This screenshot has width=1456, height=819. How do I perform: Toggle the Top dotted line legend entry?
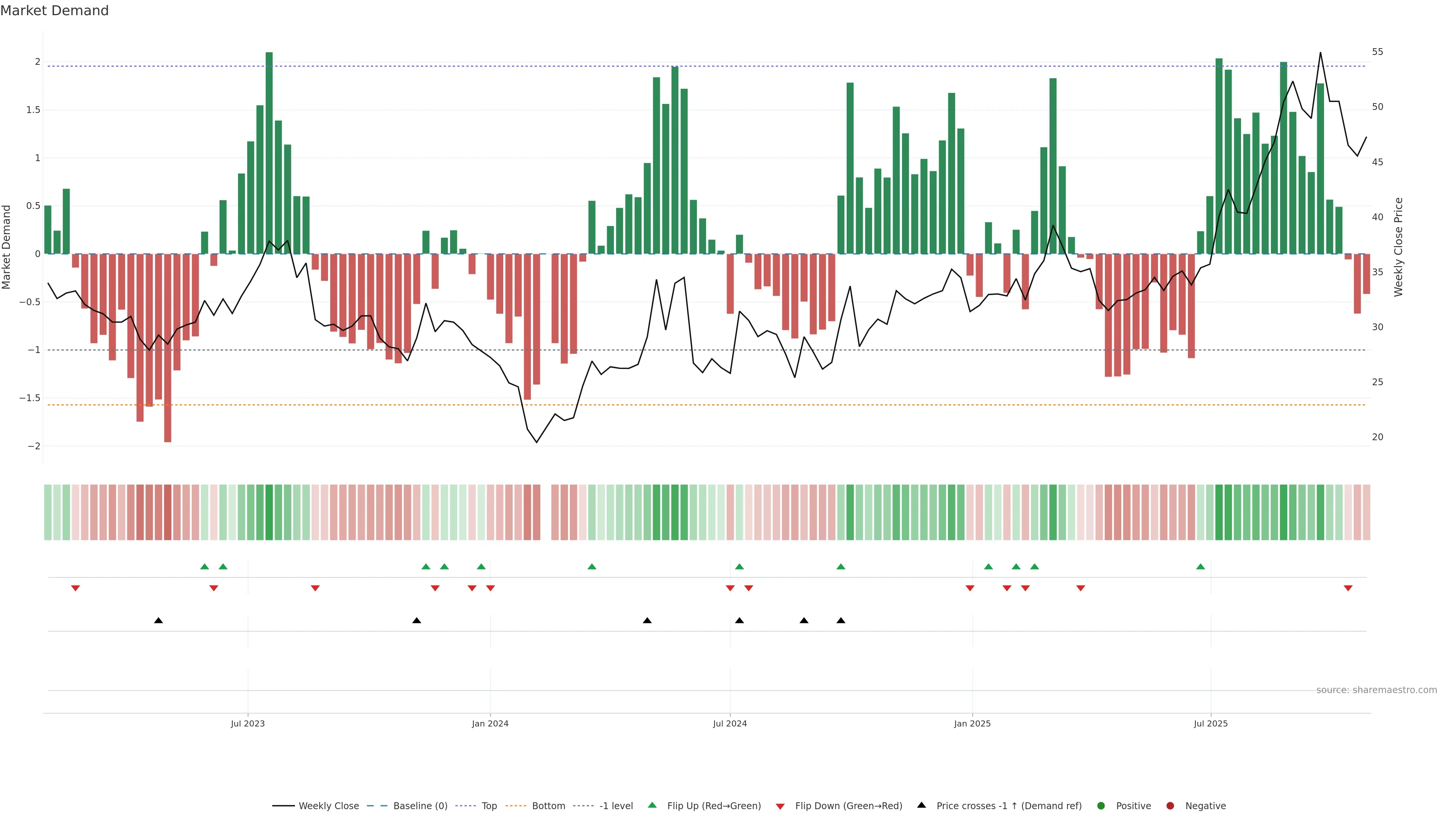coord(489,806)
